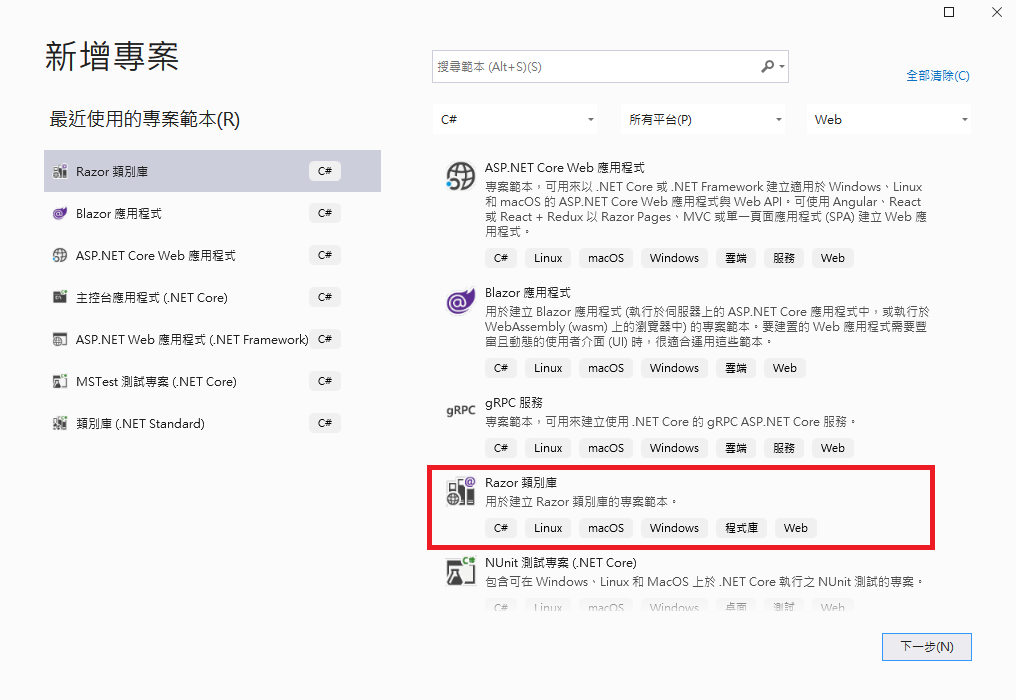
Task: Select ASP.NET Core Web 應用程式 template title
Action: point(564,168)
